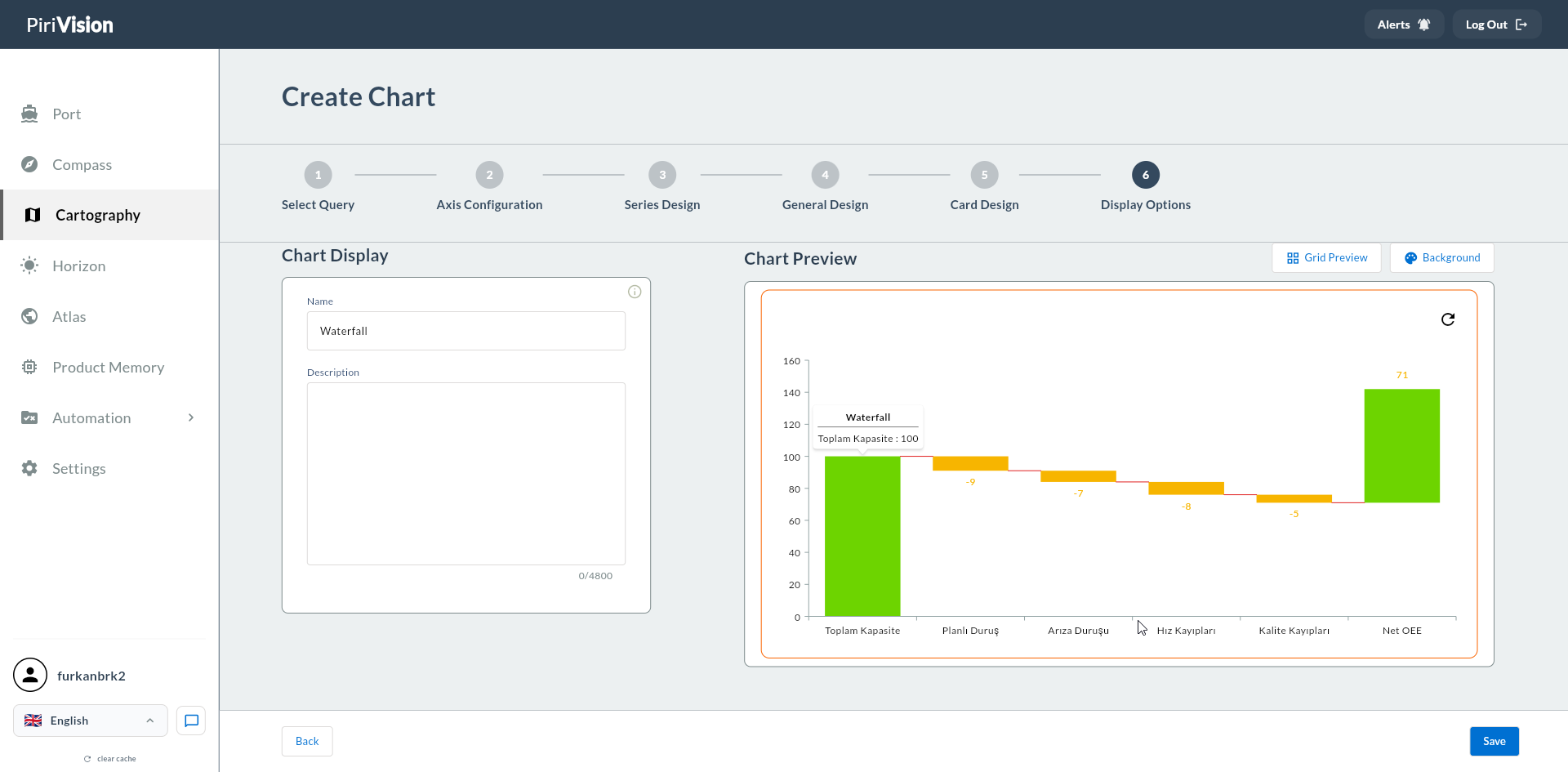Go to Product Memory chip icon
This screenshot has height=772, width=1568.
pyautogui.click(x=29, y=367)
